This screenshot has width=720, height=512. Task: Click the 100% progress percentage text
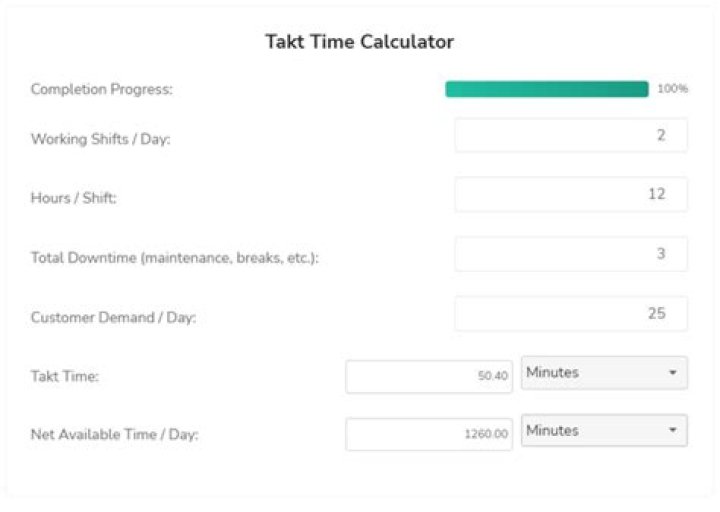(x=672, y=89)
